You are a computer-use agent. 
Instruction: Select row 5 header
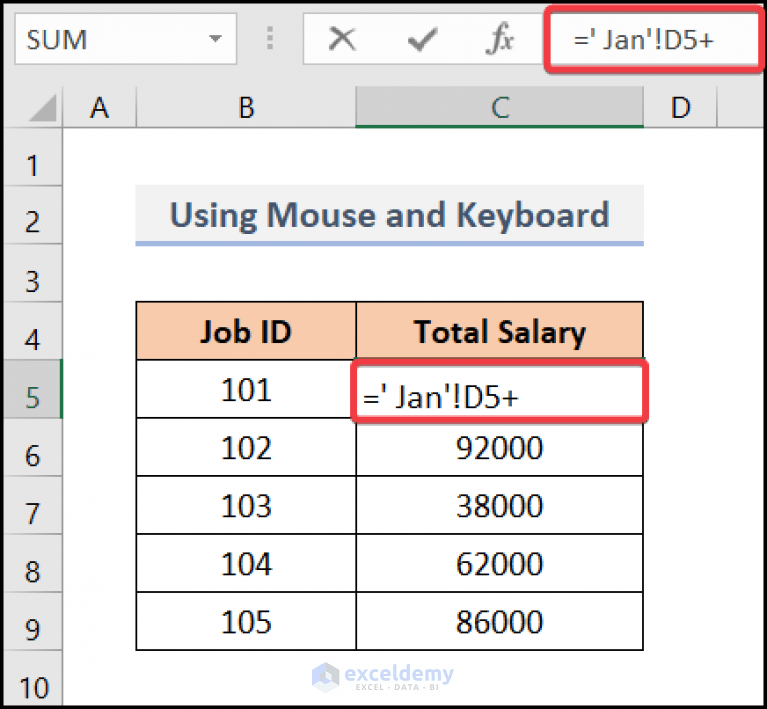tap(33, 389)
